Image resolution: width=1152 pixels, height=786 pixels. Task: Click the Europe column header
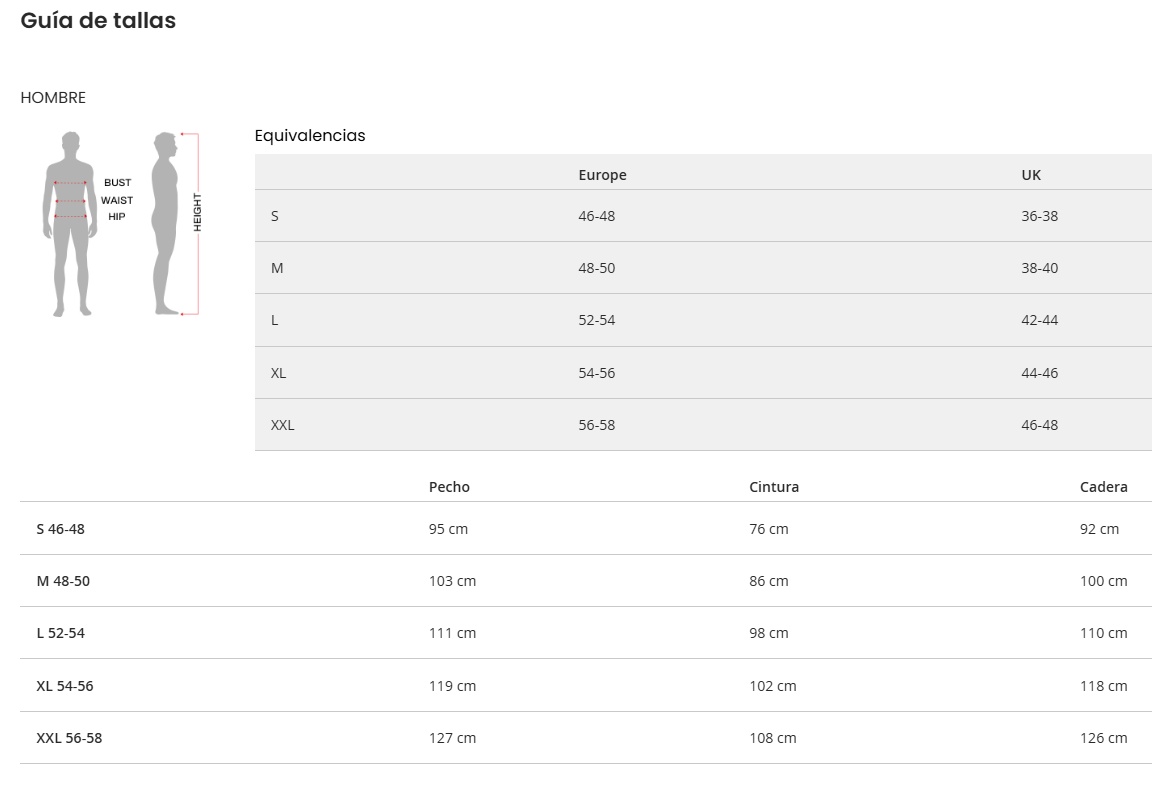click(602, 175)
